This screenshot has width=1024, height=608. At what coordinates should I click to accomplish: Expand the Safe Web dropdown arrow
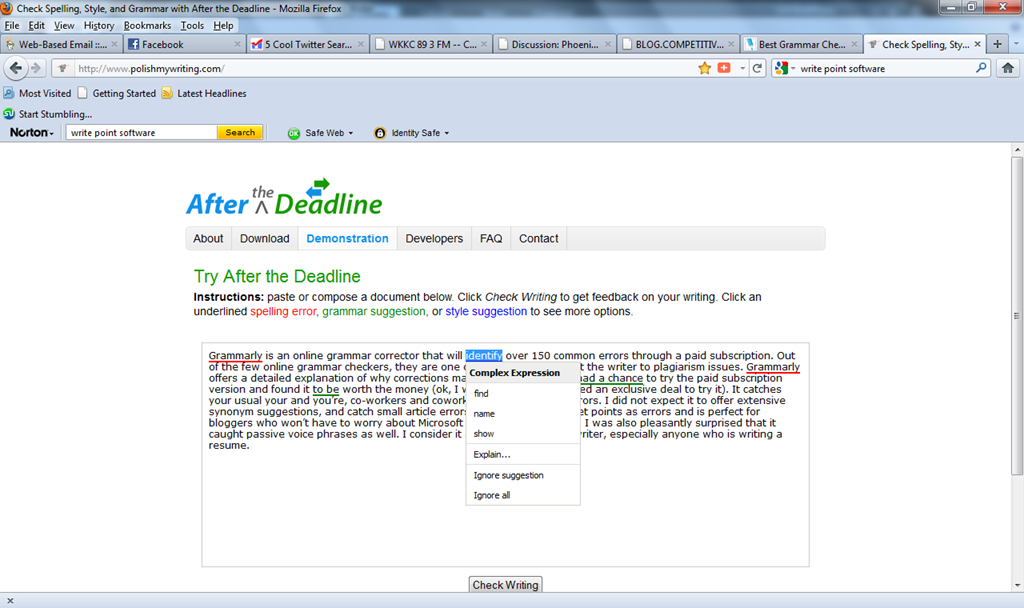351,133
